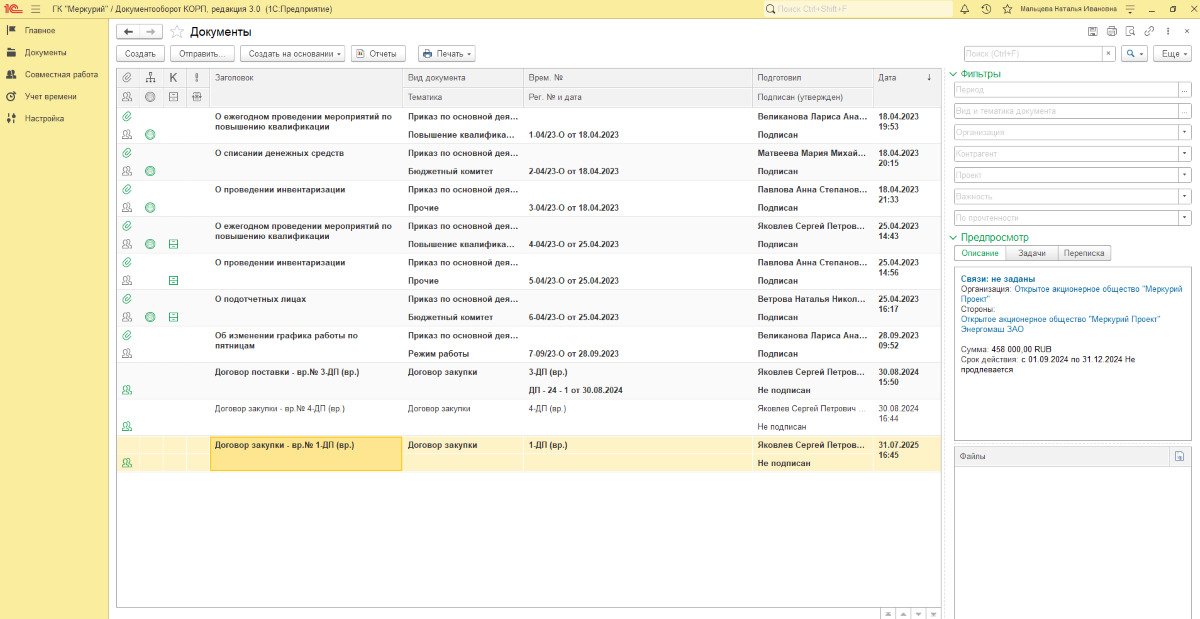Image resolution: width=1200 pixels, height=619 pixels.
Task: Open the Организация filter dropdown
Action: coord(1185,132)
